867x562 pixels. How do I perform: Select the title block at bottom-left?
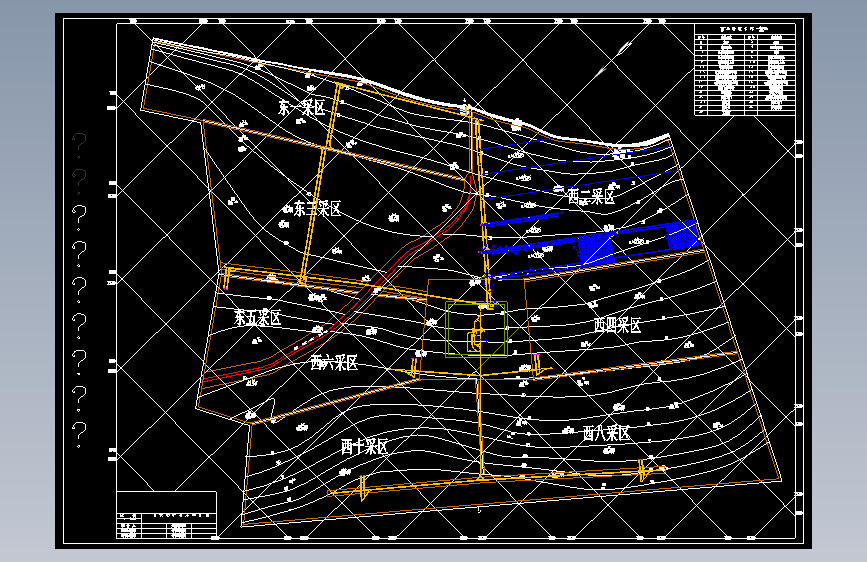point(166,514)
